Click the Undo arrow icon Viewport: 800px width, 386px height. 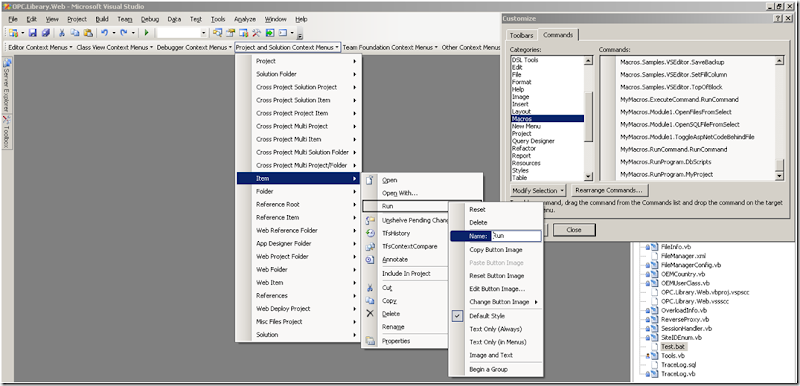pyautogui.click(x=104, y=33)
